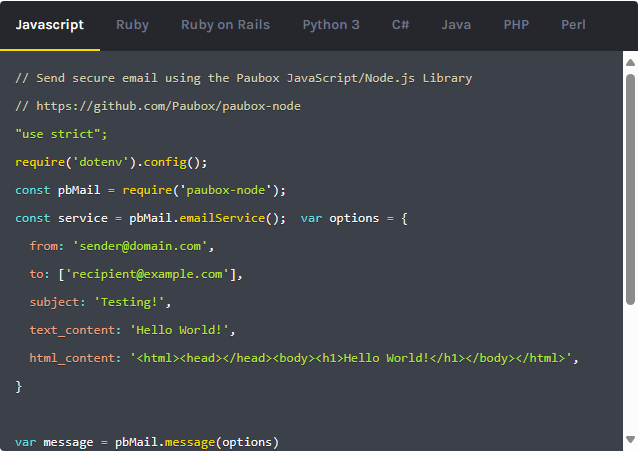Click the 'Testing!' subject value
639x454 pixels.
click(129, 302)
